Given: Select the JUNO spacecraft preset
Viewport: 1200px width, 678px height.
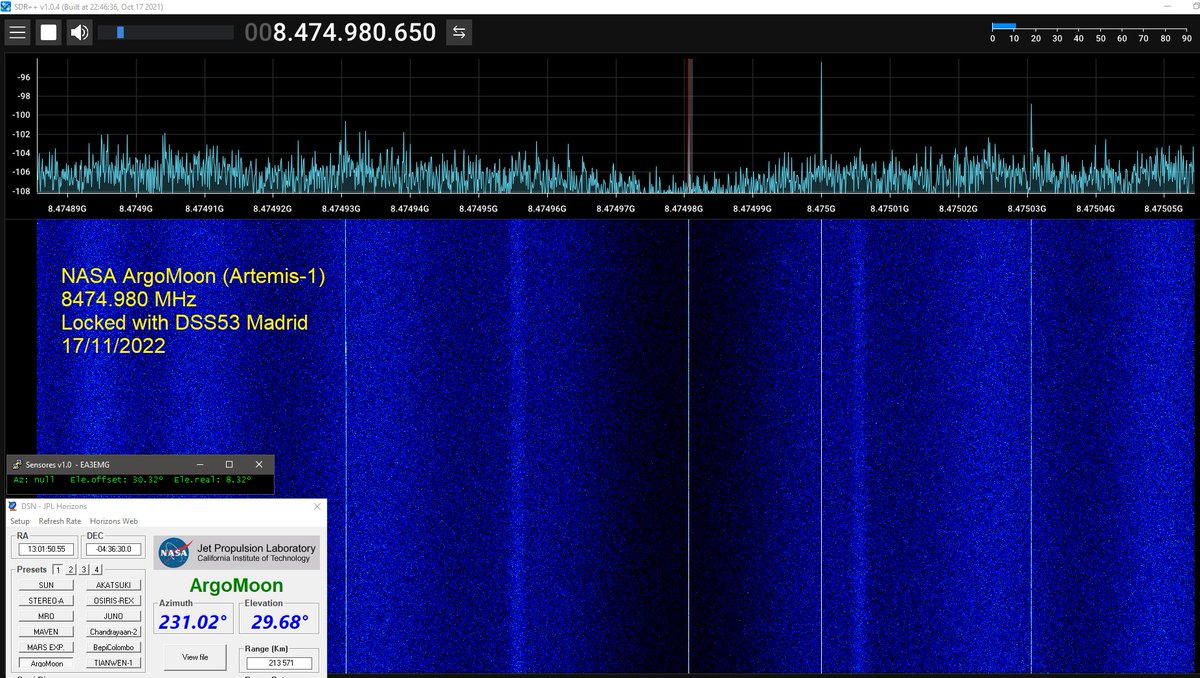Looking at the screenshot, I should (113, 616).
